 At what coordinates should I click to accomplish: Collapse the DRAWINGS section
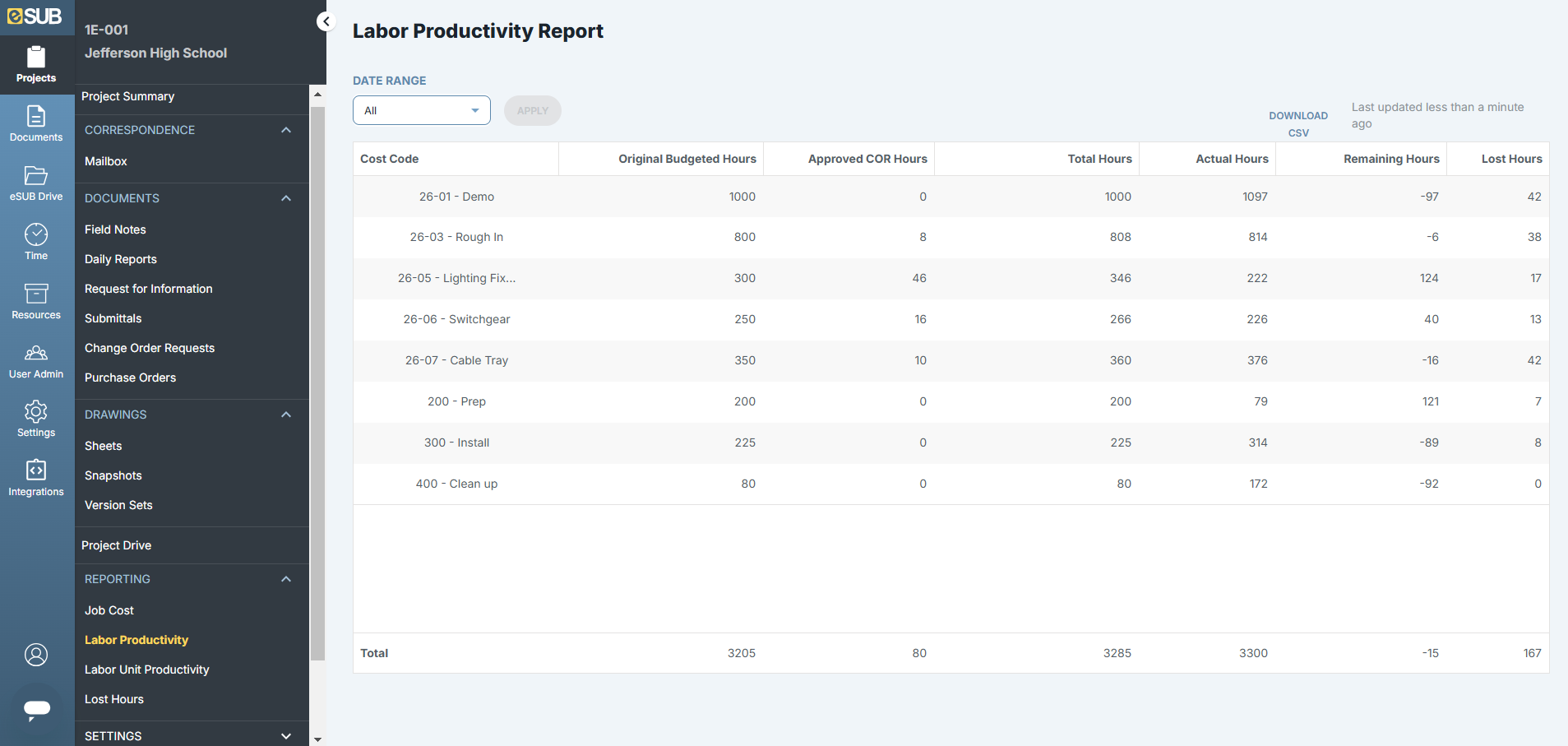tap(286, 414)
